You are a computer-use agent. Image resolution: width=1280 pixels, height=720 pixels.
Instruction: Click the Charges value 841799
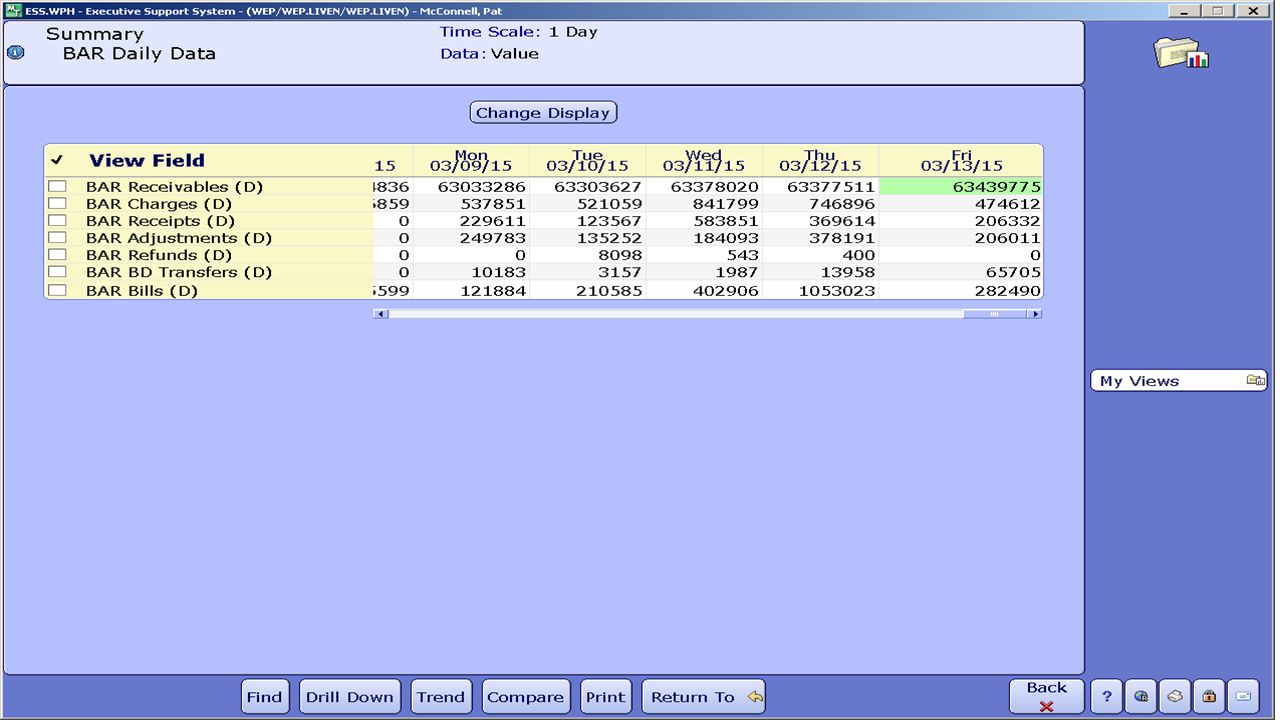pos(726,204)
